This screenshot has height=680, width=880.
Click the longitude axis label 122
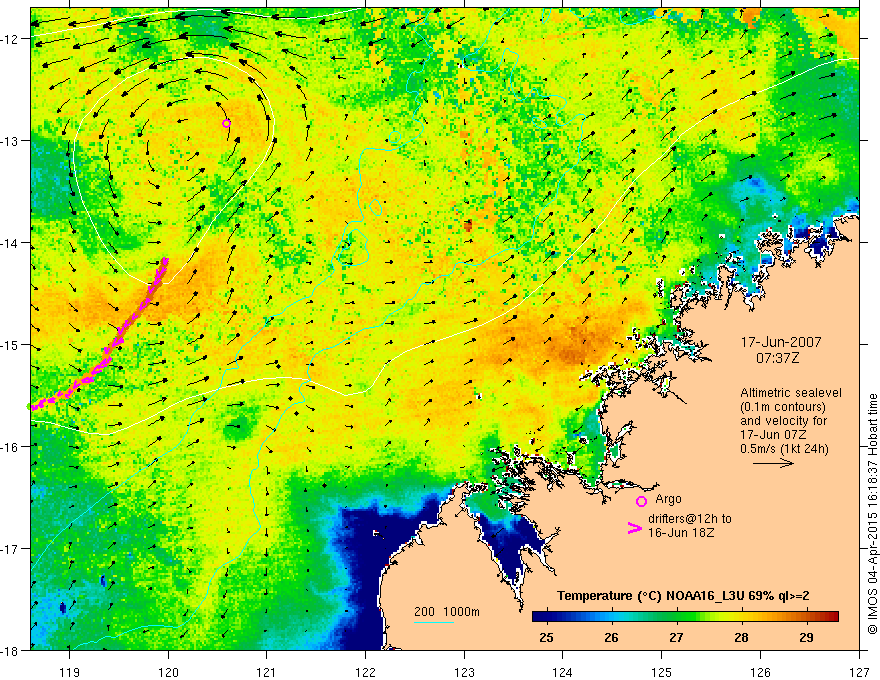tap(365, 672)
